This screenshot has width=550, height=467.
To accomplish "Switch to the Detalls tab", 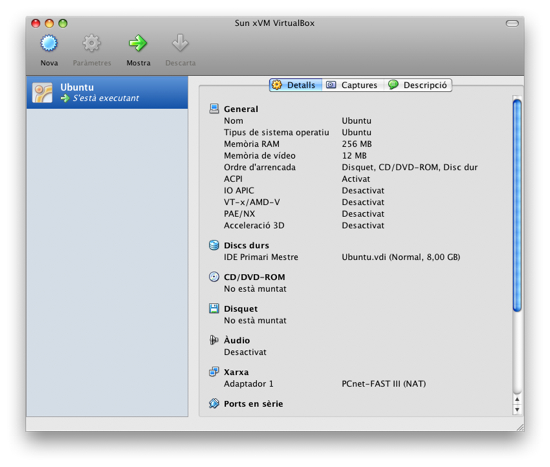I will [x=295, y=85].
